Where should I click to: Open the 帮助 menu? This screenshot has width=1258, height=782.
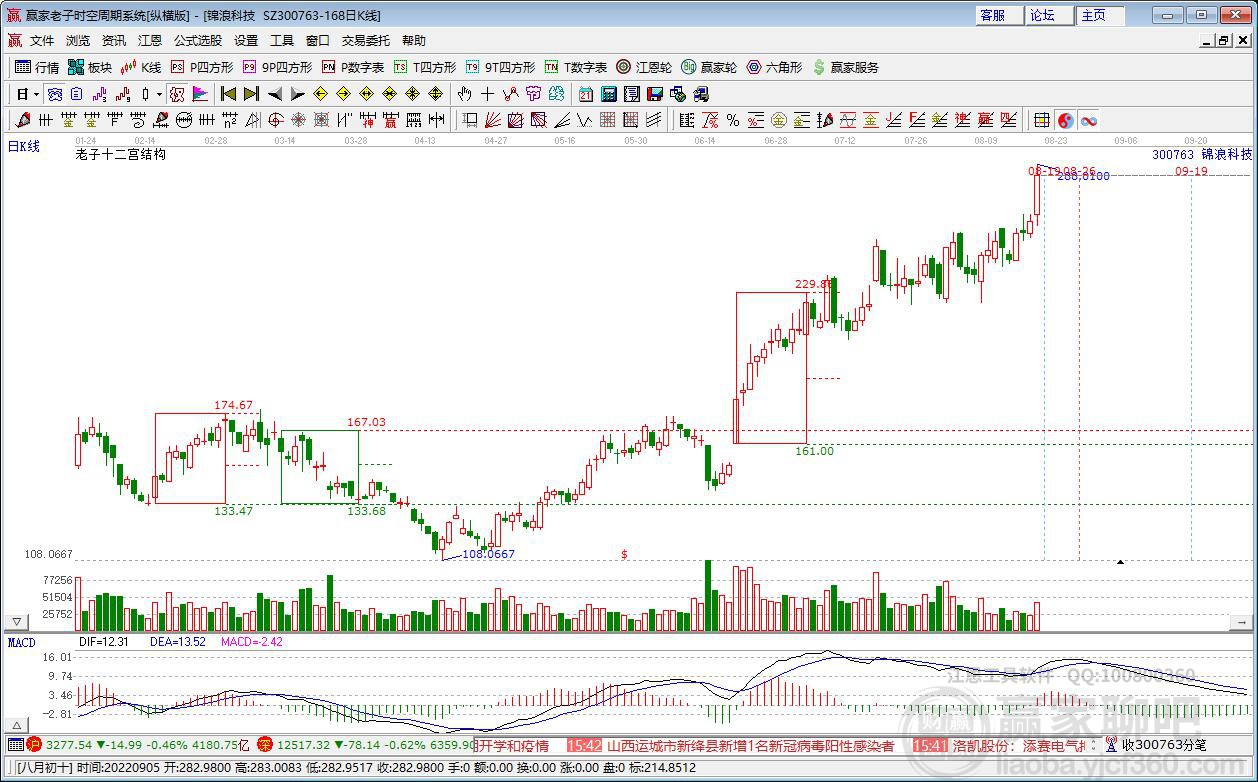(x=414, y=41)
